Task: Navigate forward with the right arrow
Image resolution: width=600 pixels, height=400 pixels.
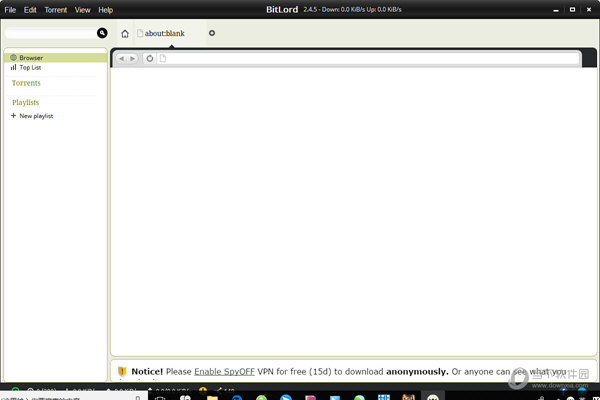Action: coord(132,59)
